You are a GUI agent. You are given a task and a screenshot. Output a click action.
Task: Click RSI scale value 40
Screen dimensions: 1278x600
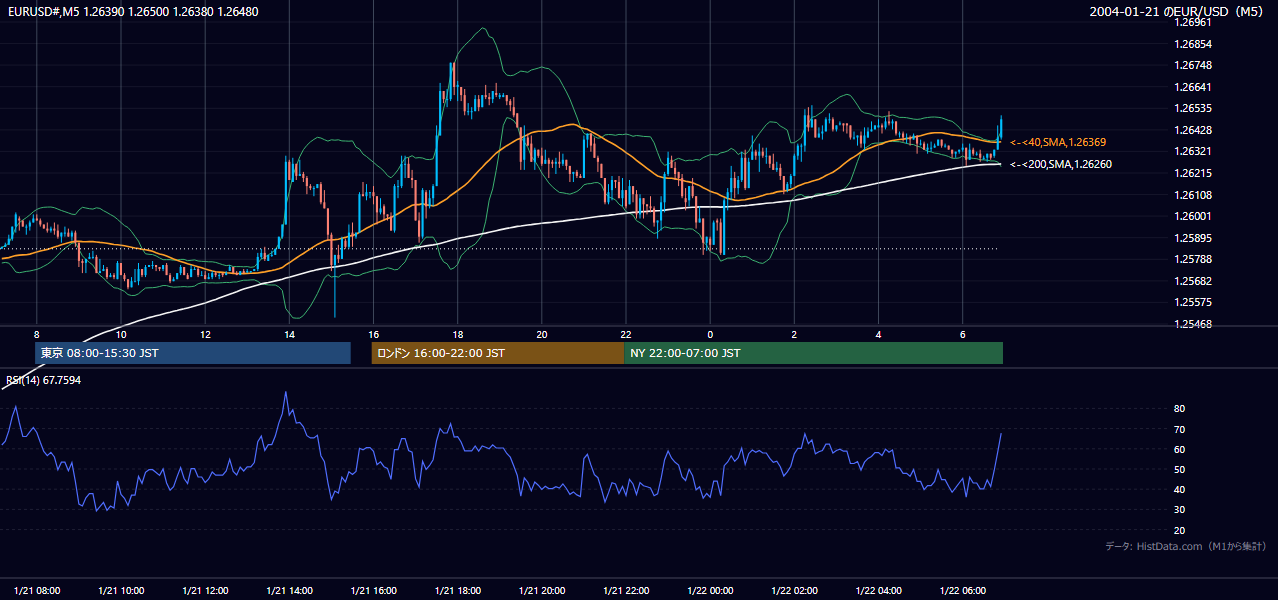[1179, 489]
